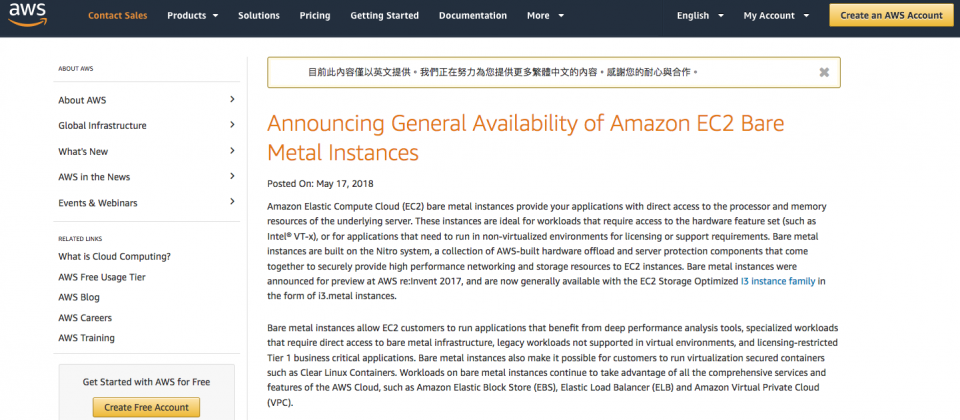Image resolution: width=960 pixels, height=420 pixels.
Task: Dismiss the language notice banner
Action: (x=824, y=72)
